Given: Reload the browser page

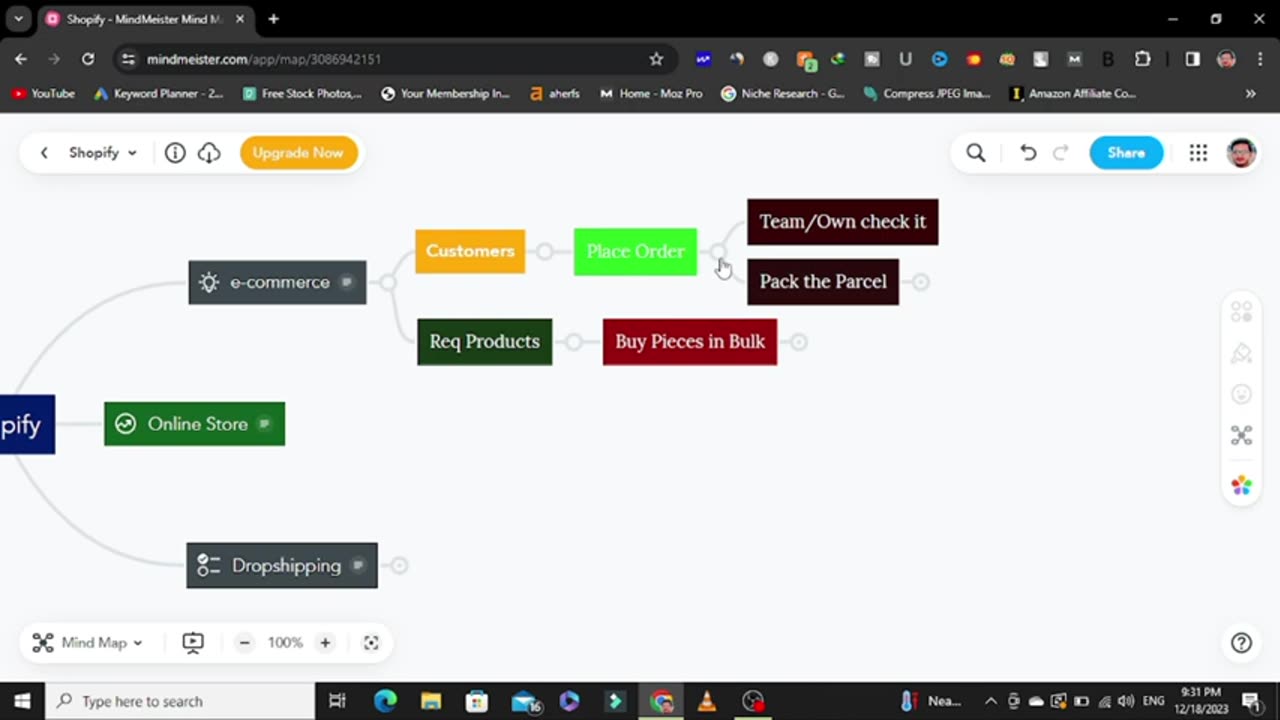Looking at the screenshot, I should (88, 59).
